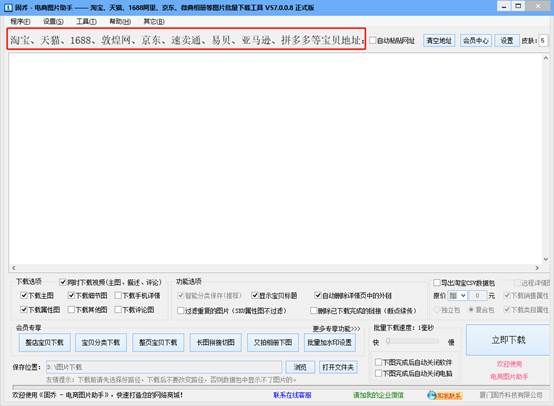Click the 皮肤 skin number field
The height and width of the screenshot is (406, 554).
543,41
